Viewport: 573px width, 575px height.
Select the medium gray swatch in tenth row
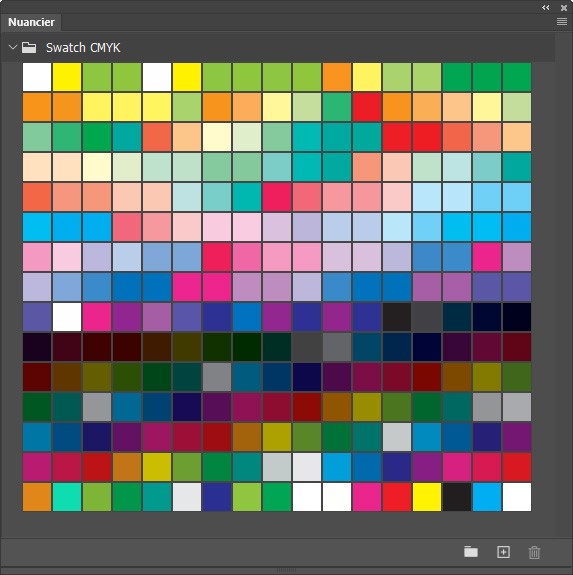pos(337,347)
